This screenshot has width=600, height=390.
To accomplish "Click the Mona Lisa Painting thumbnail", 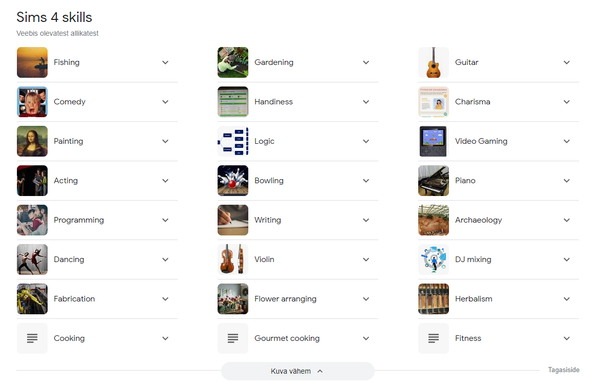I will 32,141.
